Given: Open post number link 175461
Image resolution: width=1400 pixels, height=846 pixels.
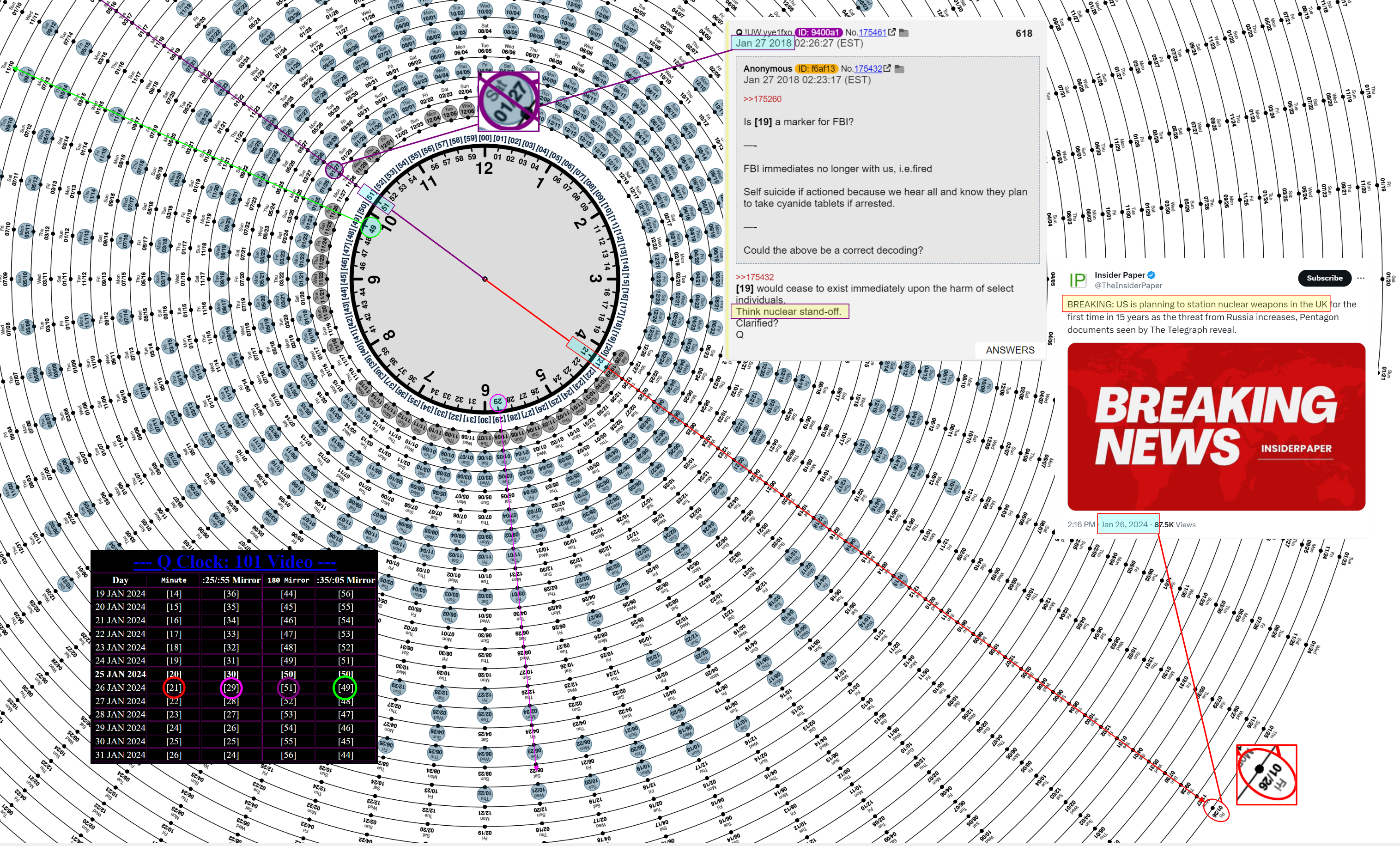Looking at the screenshot, I should (x=872, y=32).
